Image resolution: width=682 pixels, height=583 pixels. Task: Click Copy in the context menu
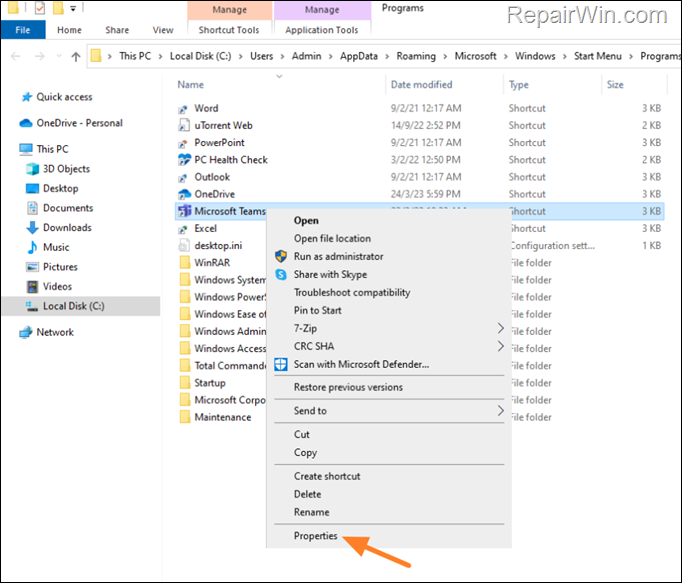(305, 452)
